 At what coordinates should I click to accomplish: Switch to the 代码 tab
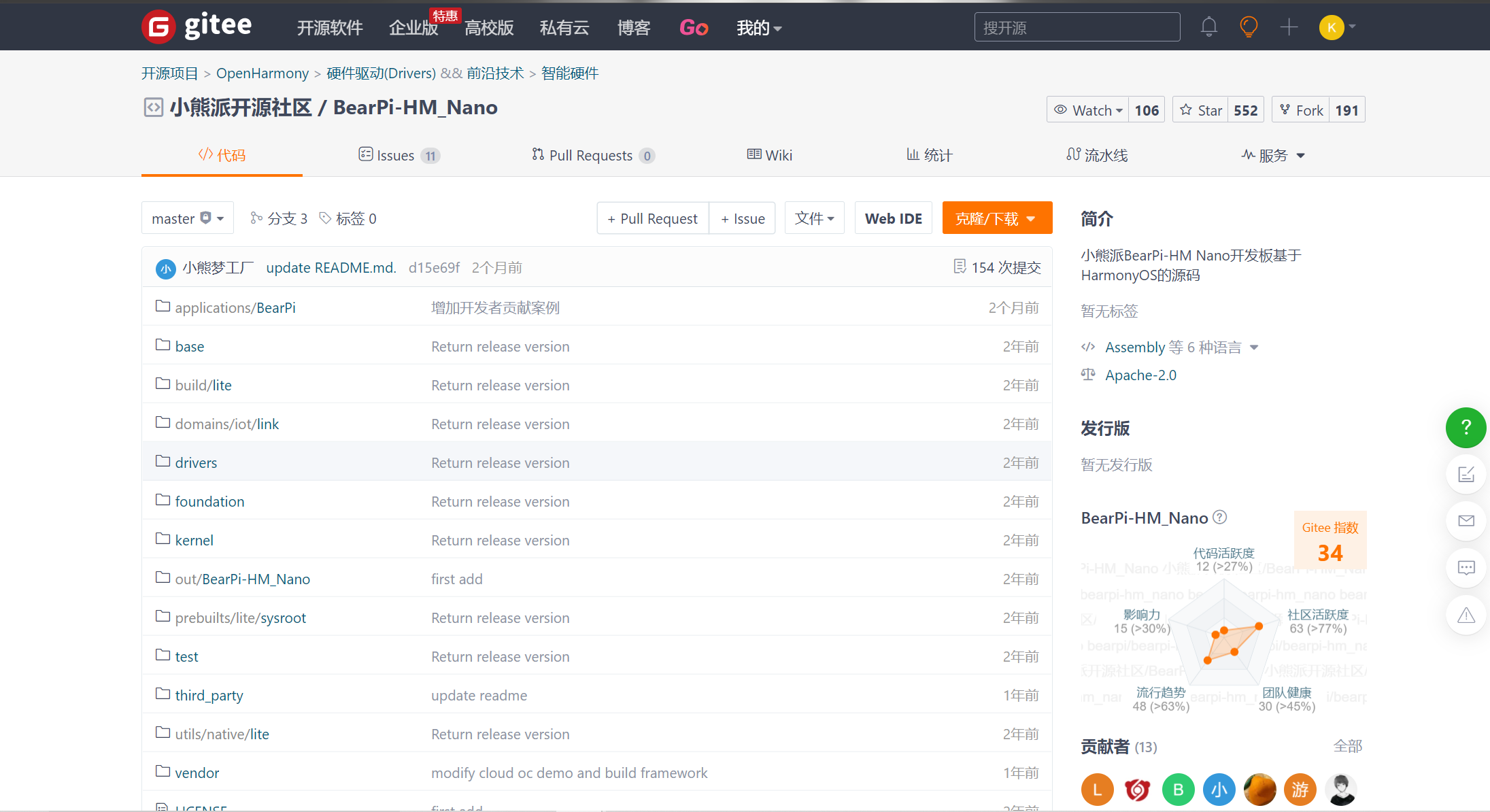coord(222,155)
